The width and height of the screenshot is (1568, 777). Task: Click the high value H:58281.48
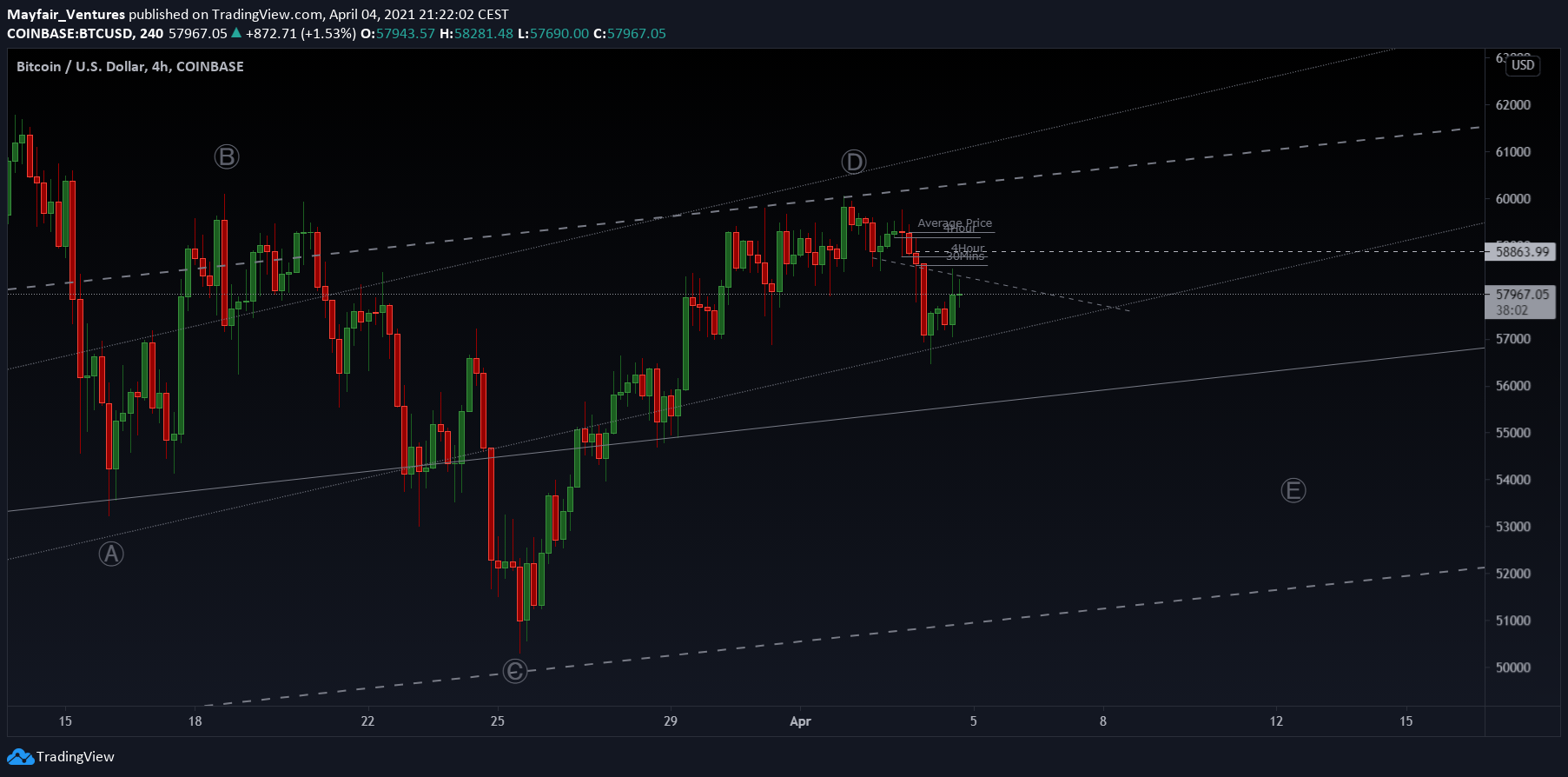coord(477,33)
